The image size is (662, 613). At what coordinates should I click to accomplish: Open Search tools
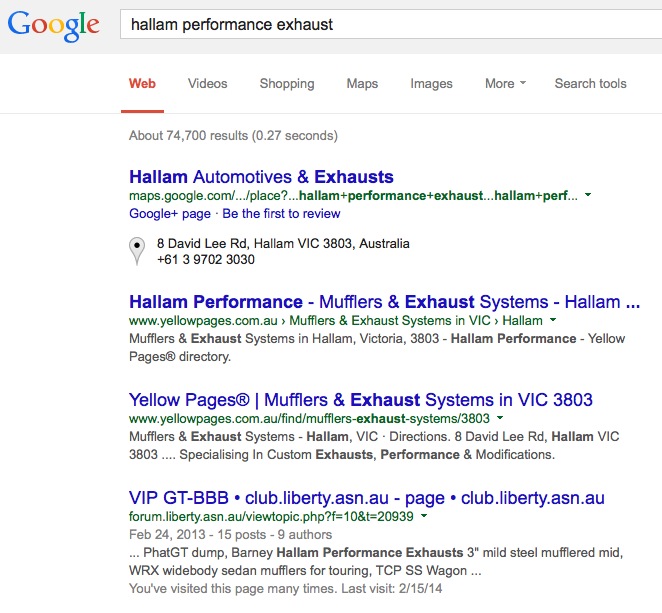pos(590,84)
